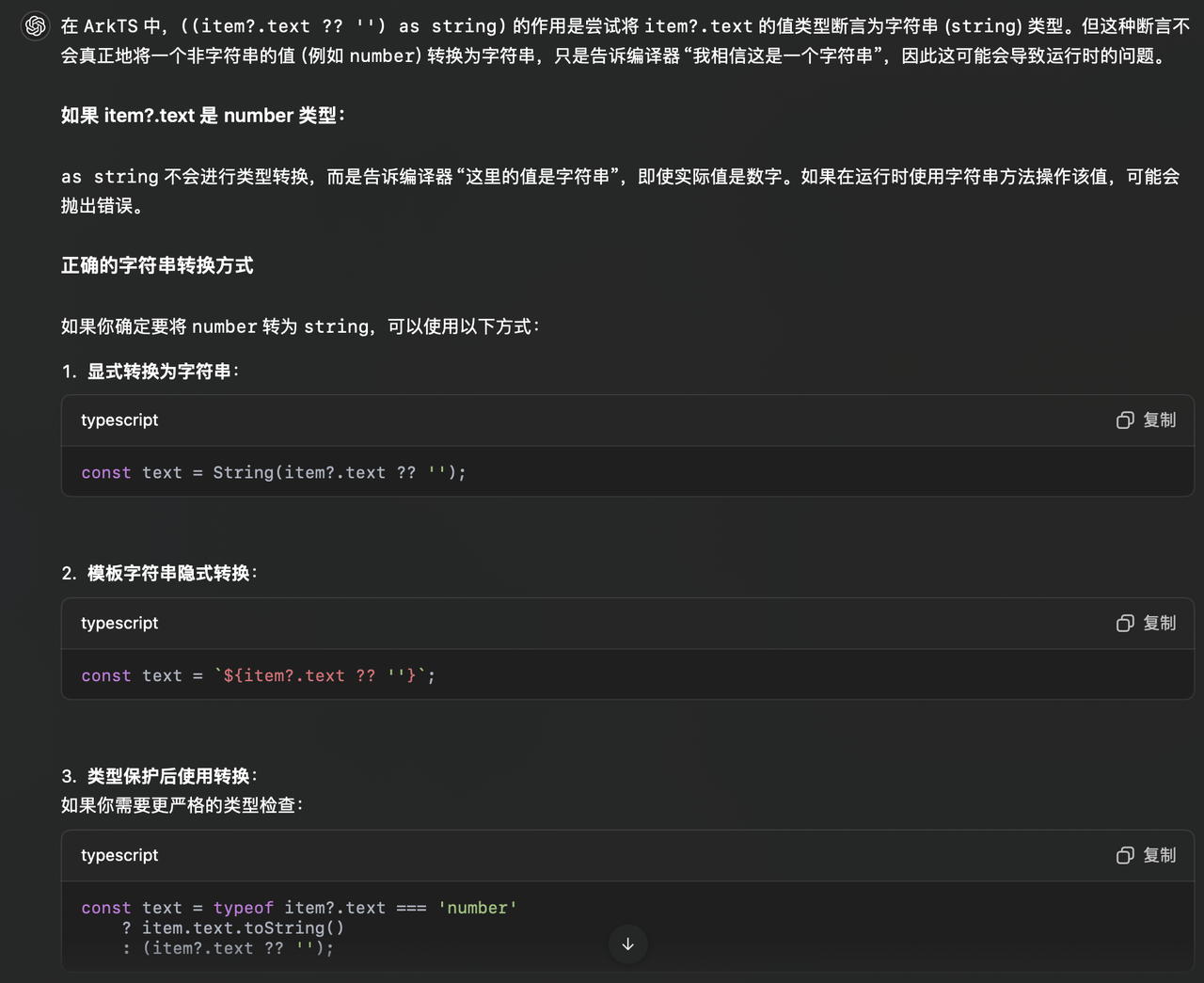Click the copy icon on the typeof code block

coord(1125,856)
